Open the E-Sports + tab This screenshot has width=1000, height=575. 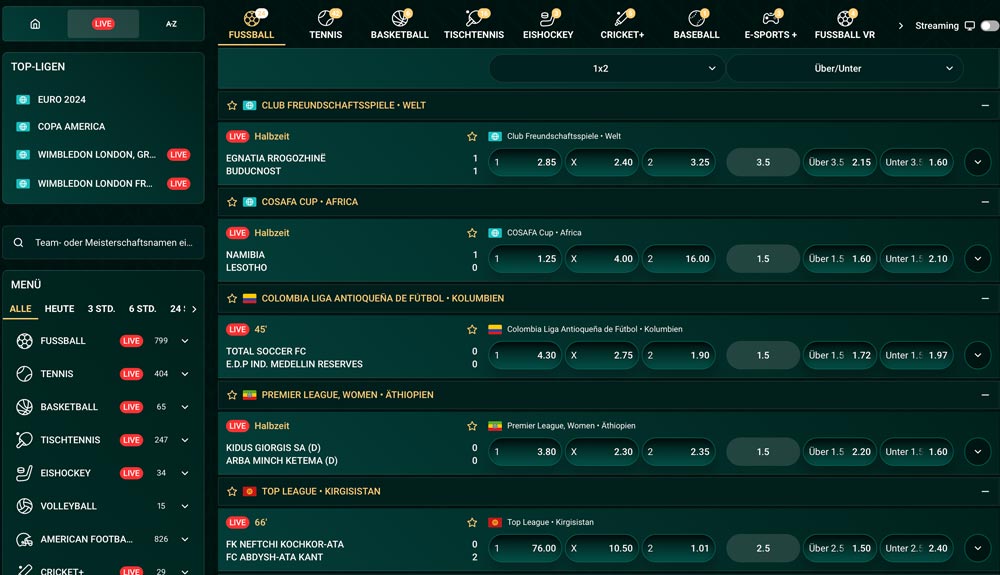[770, 25]
